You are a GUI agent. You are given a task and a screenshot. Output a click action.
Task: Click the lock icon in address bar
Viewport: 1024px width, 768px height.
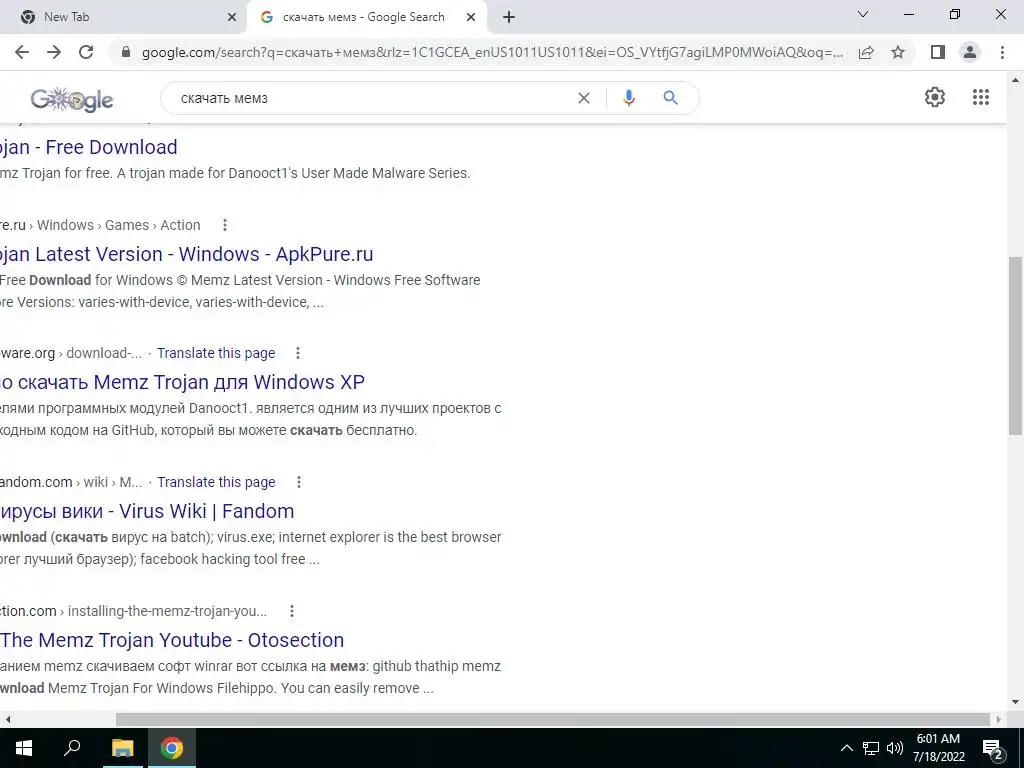click(x=126, y=52)
